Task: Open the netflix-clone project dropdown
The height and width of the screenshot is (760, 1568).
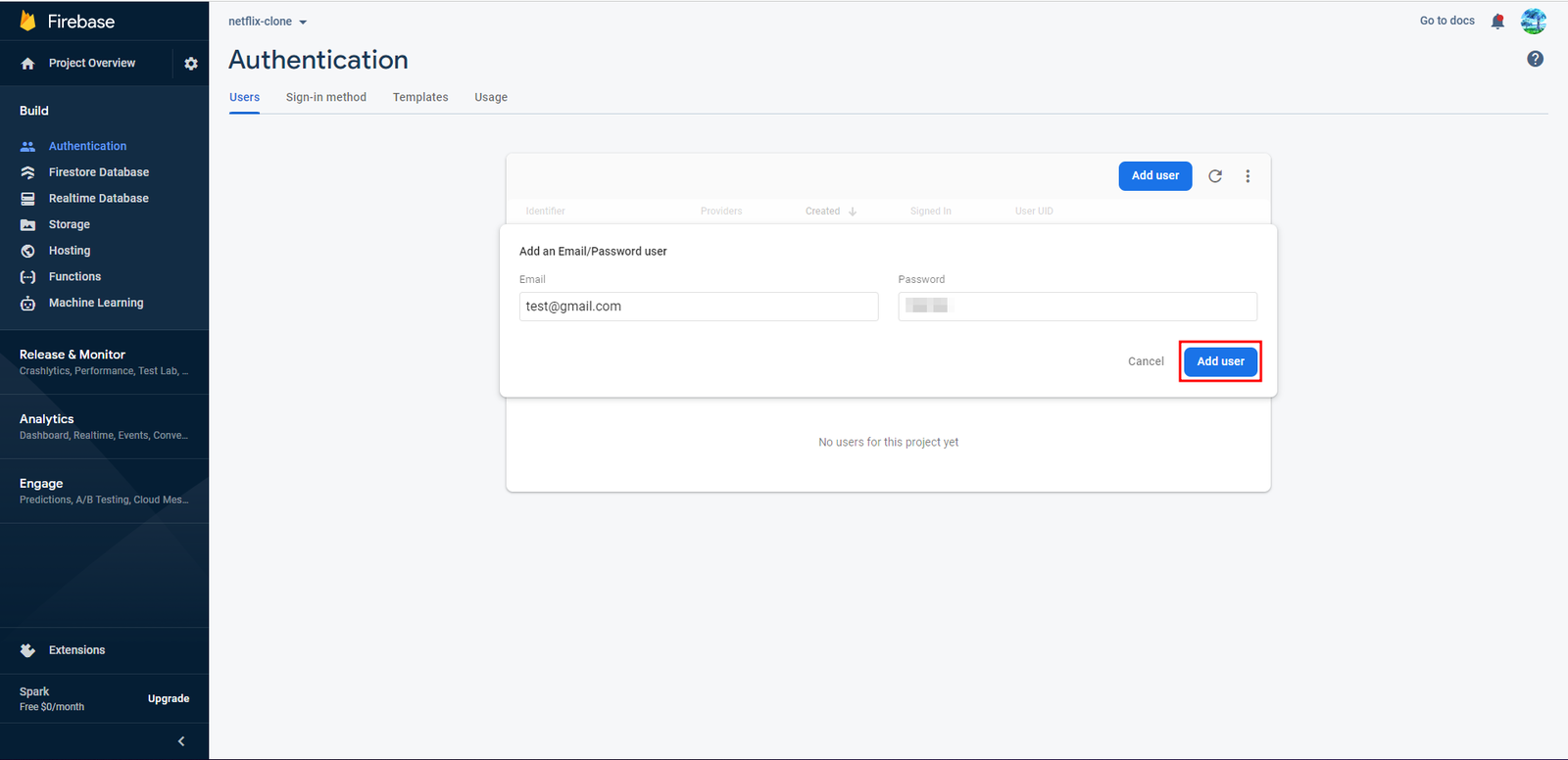Action: click(268, 22)
